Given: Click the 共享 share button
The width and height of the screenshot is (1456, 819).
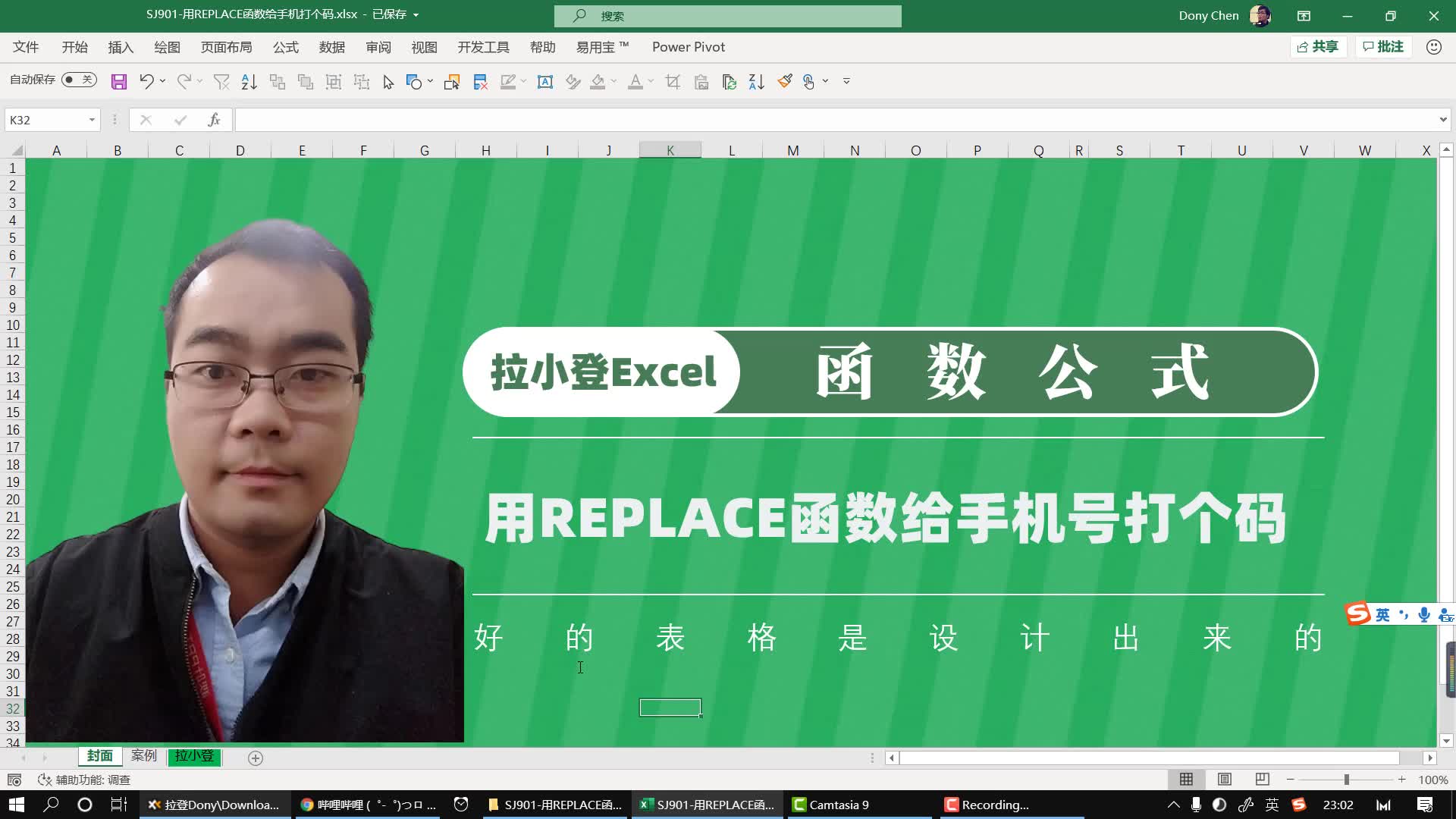Looking at the screenshot, I should tap(1318, 46).
